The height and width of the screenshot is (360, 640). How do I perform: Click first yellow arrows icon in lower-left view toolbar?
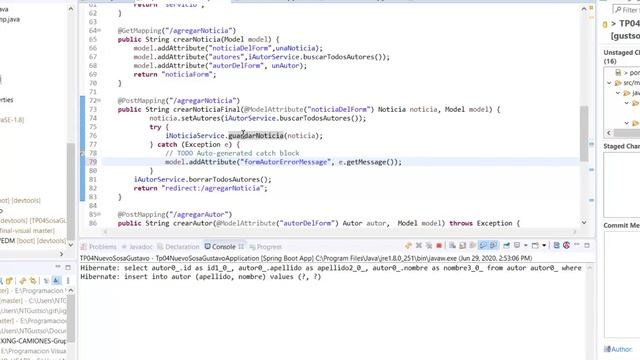tap(22, 281)
